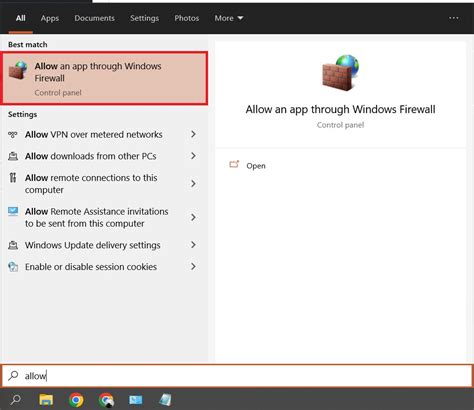Open the All search tab
The image size is (474, 410).
(20, 18)
